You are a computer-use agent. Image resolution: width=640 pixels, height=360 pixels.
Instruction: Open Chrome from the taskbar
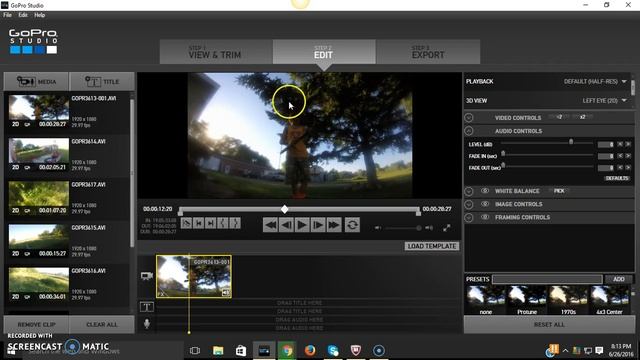pos(287,350)
